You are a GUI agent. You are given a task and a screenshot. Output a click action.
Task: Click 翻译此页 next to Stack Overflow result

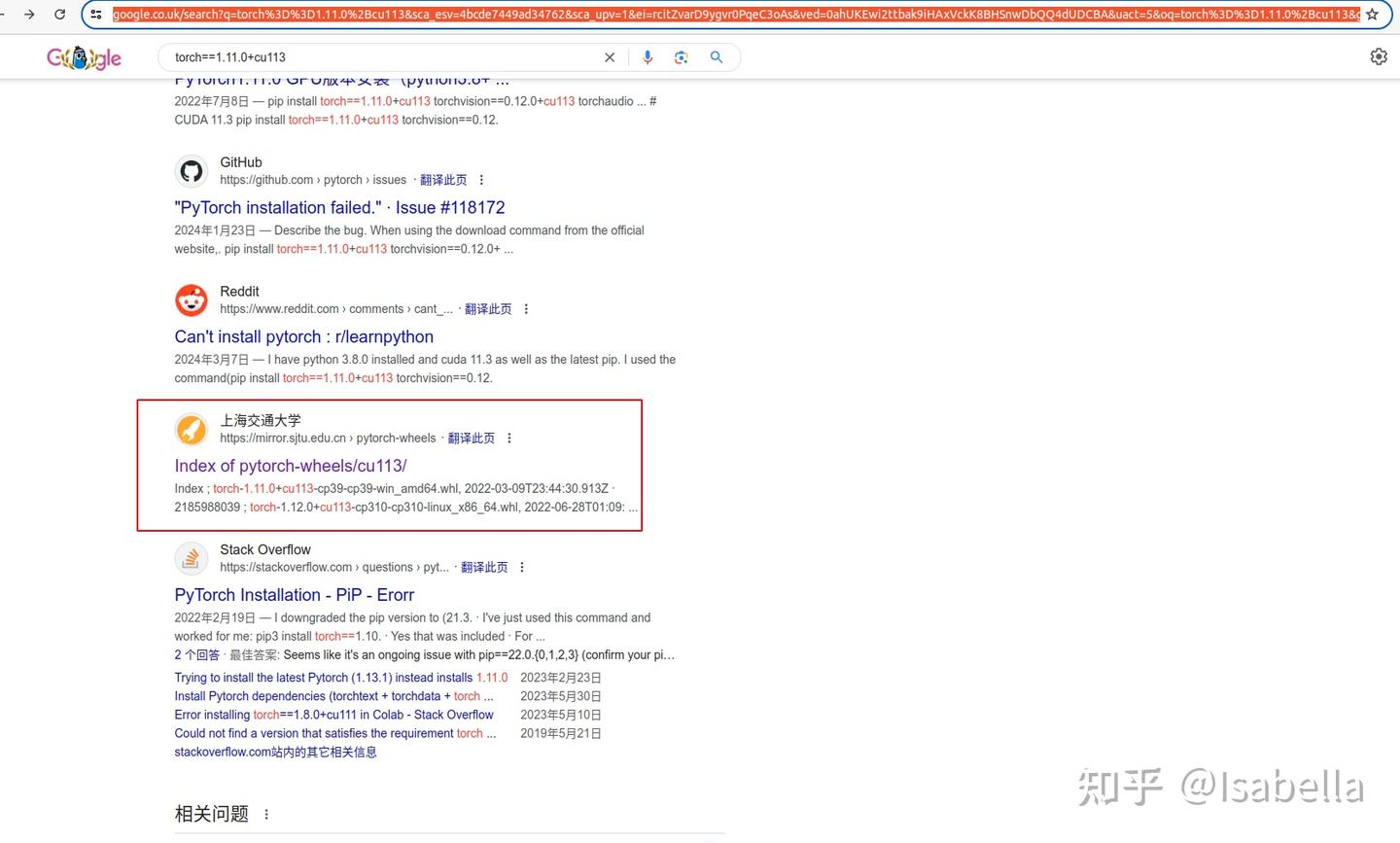point(484,567)
